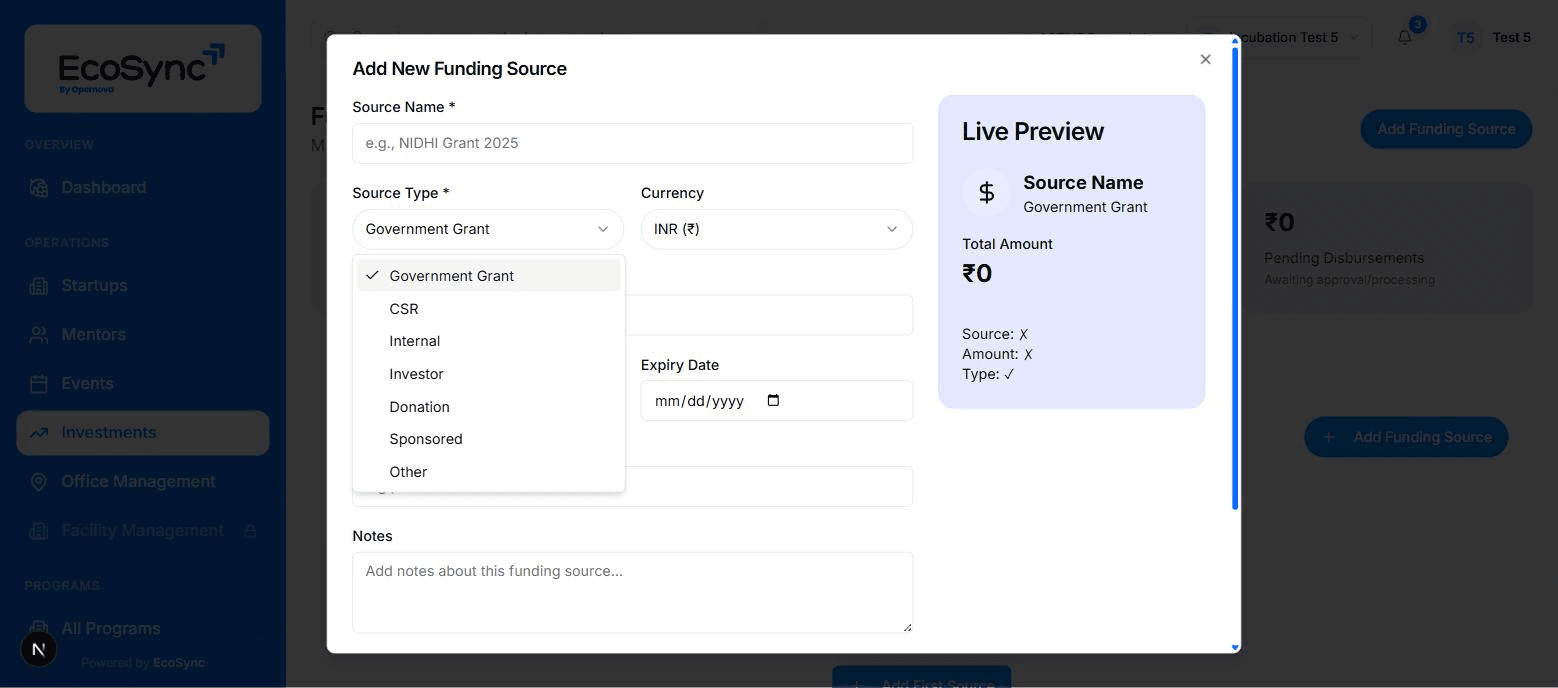This screenshot has height=688, width=1558.
Task: Click the T5 user avatar
Action: 1466,37
